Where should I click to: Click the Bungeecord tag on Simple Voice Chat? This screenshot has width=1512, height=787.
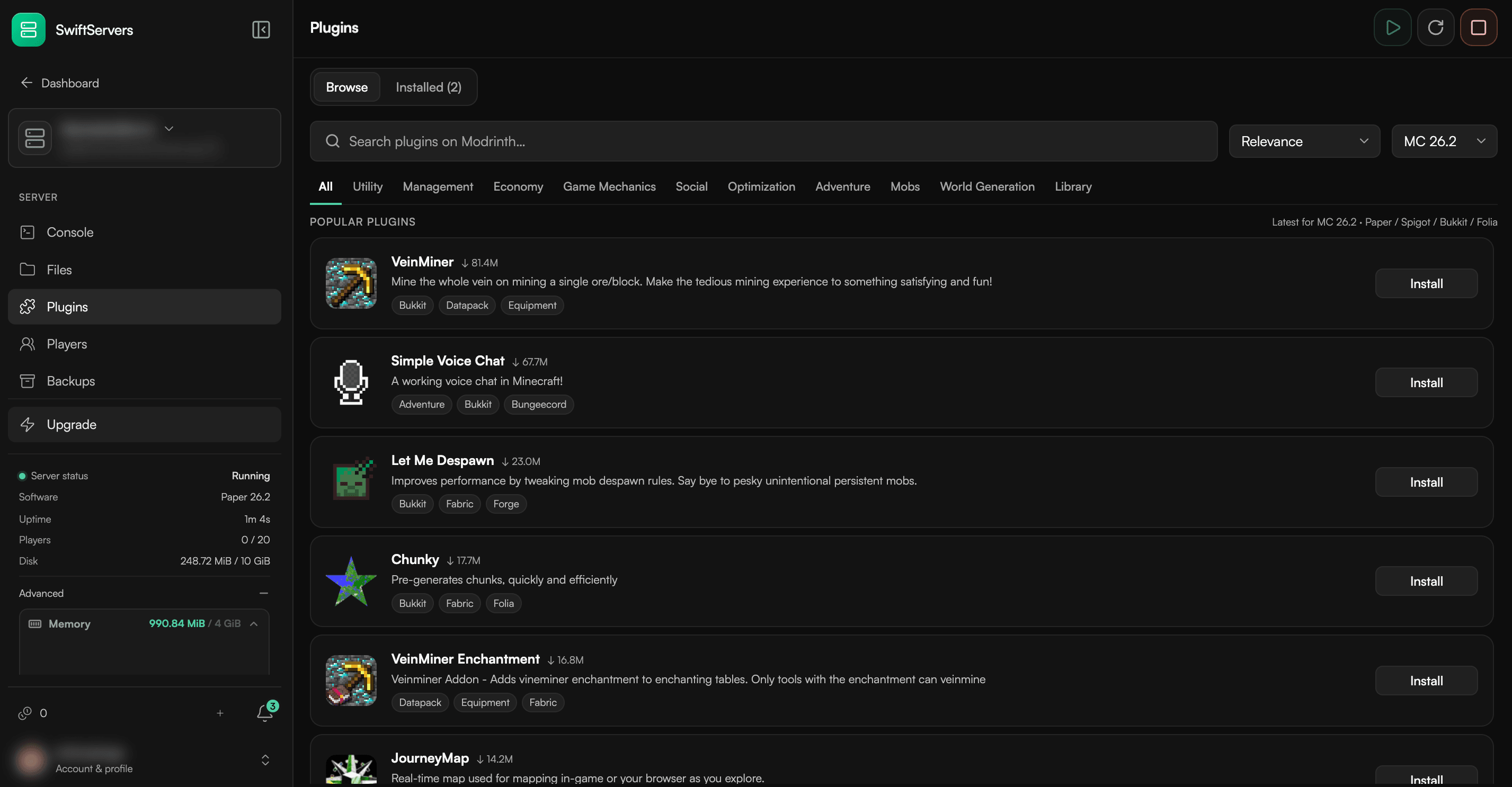[538, 405]
